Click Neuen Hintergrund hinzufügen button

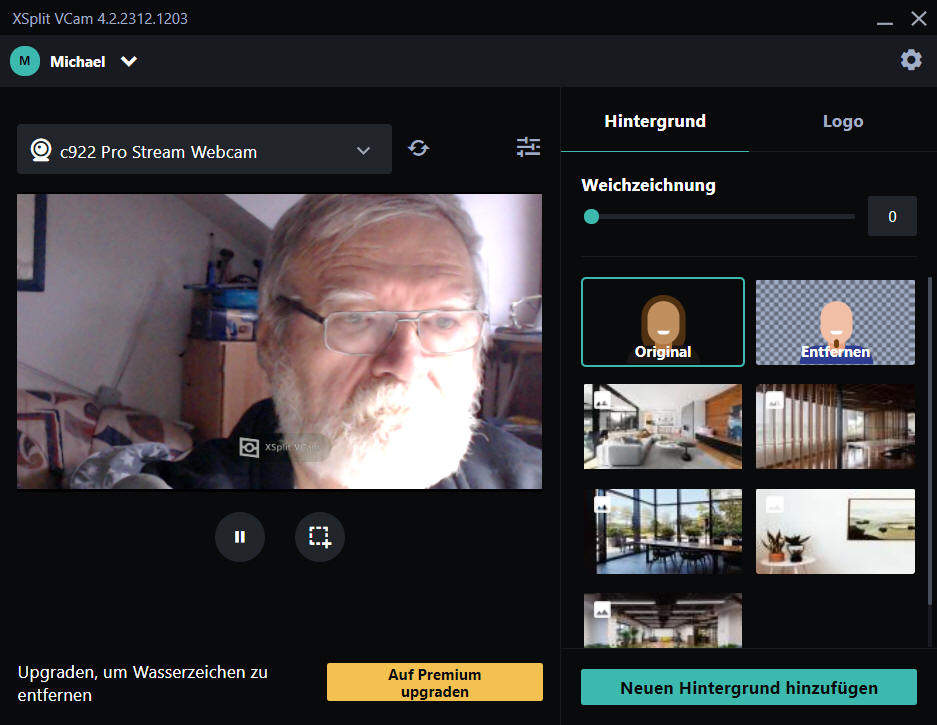coord(748,688)
